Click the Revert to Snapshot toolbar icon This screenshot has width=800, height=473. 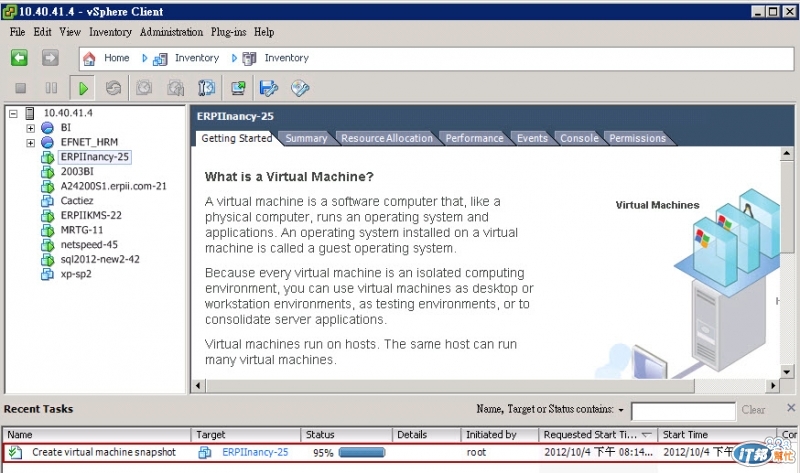(176, 88)
